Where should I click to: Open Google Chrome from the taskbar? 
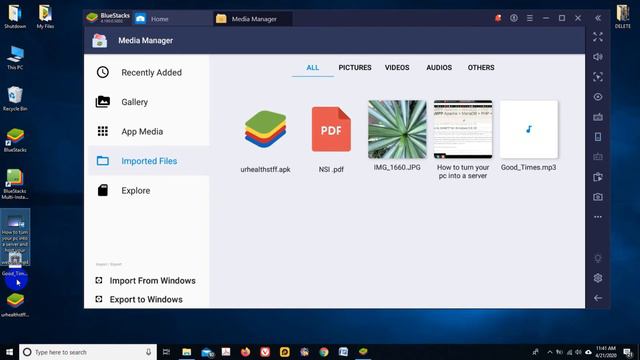pyautogui.click(x=324, y=352)
